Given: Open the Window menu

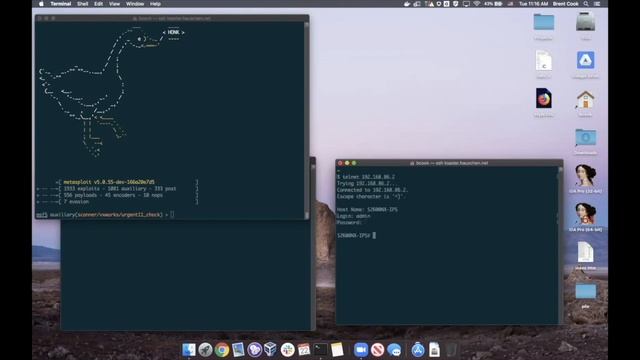Looking at the screenshot, I should point(135,4).
